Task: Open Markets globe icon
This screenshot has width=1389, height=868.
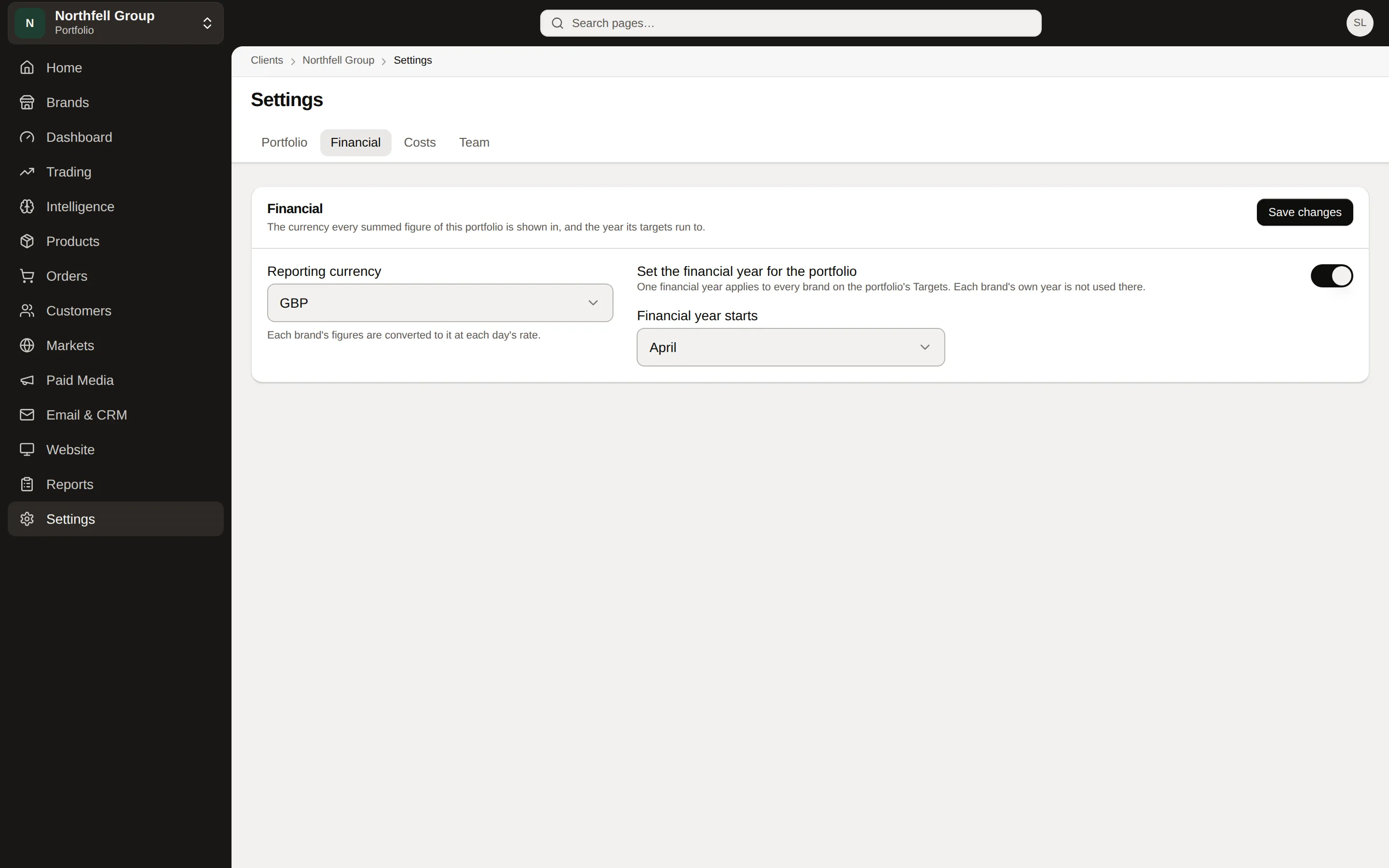Action: pos(27,346)
